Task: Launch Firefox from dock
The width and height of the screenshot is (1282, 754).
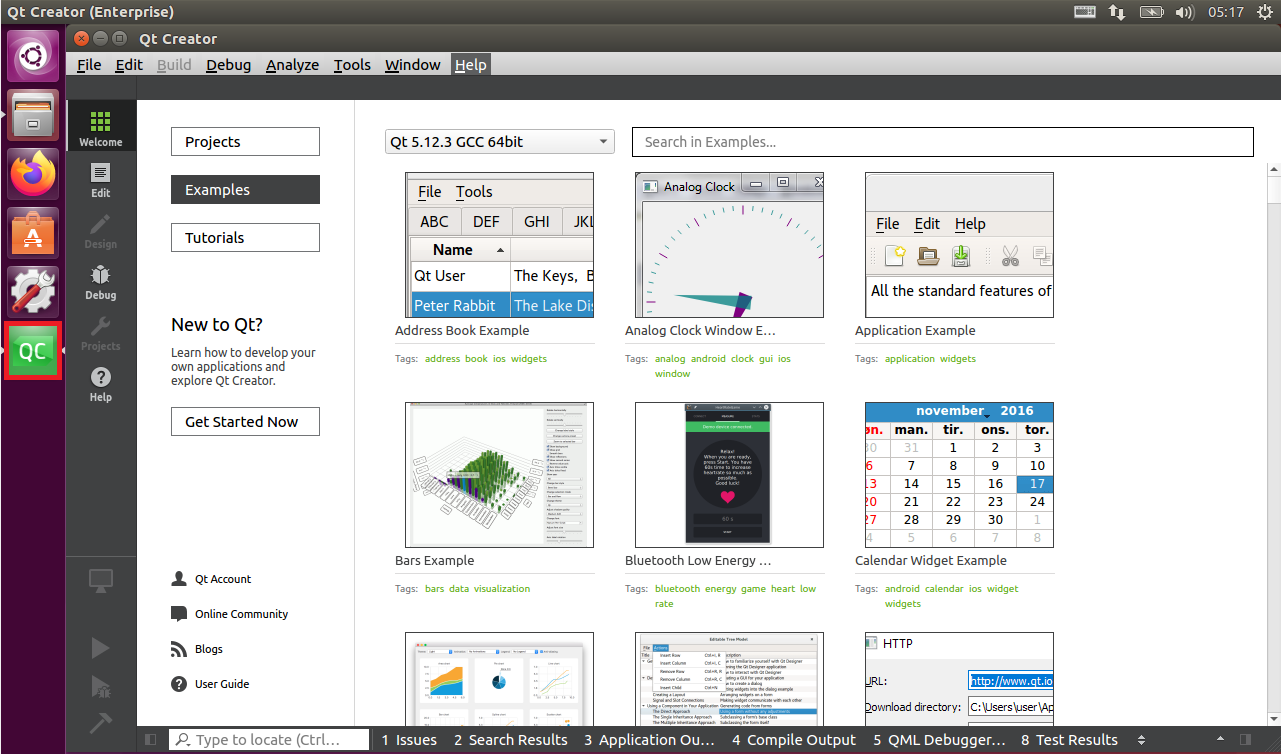Action: pos(34,173)
